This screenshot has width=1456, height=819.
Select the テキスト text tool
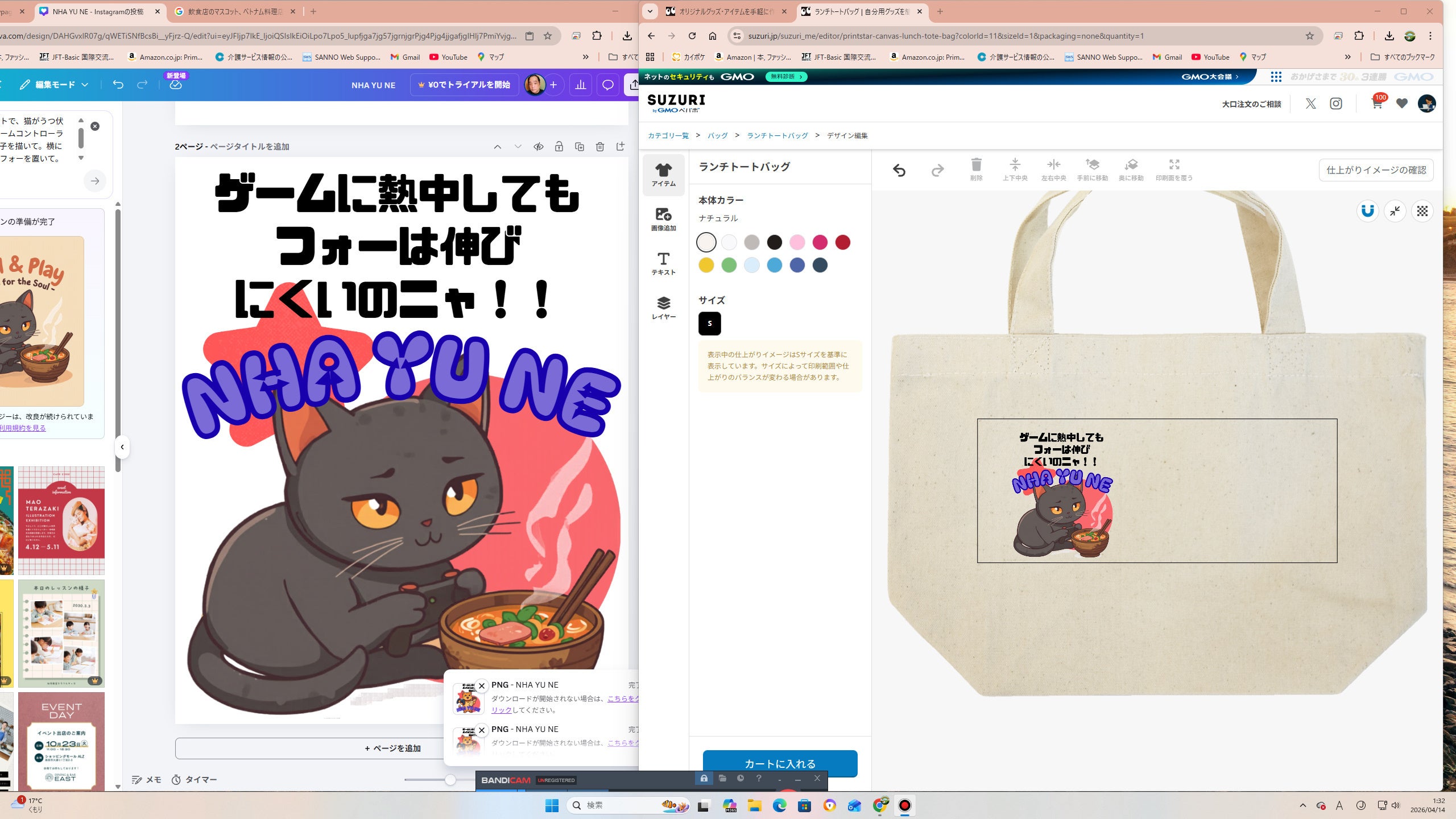663,263
